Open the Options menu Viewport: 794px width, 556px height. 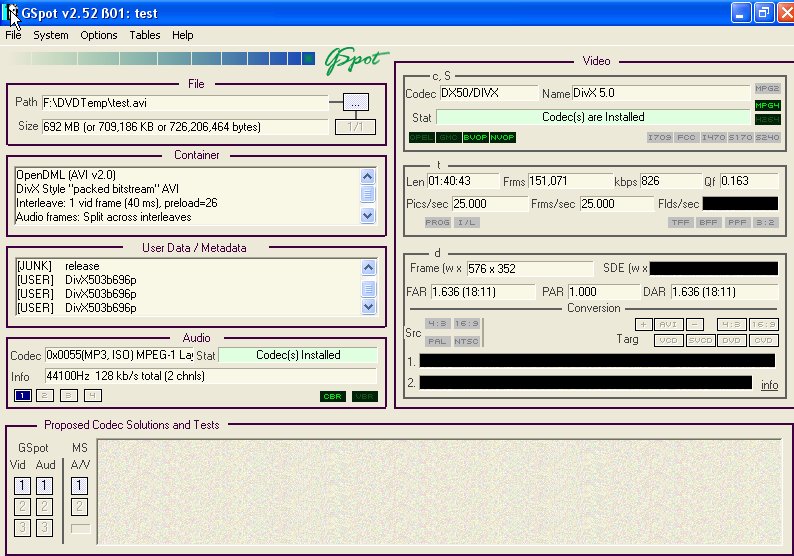[99, 35]
